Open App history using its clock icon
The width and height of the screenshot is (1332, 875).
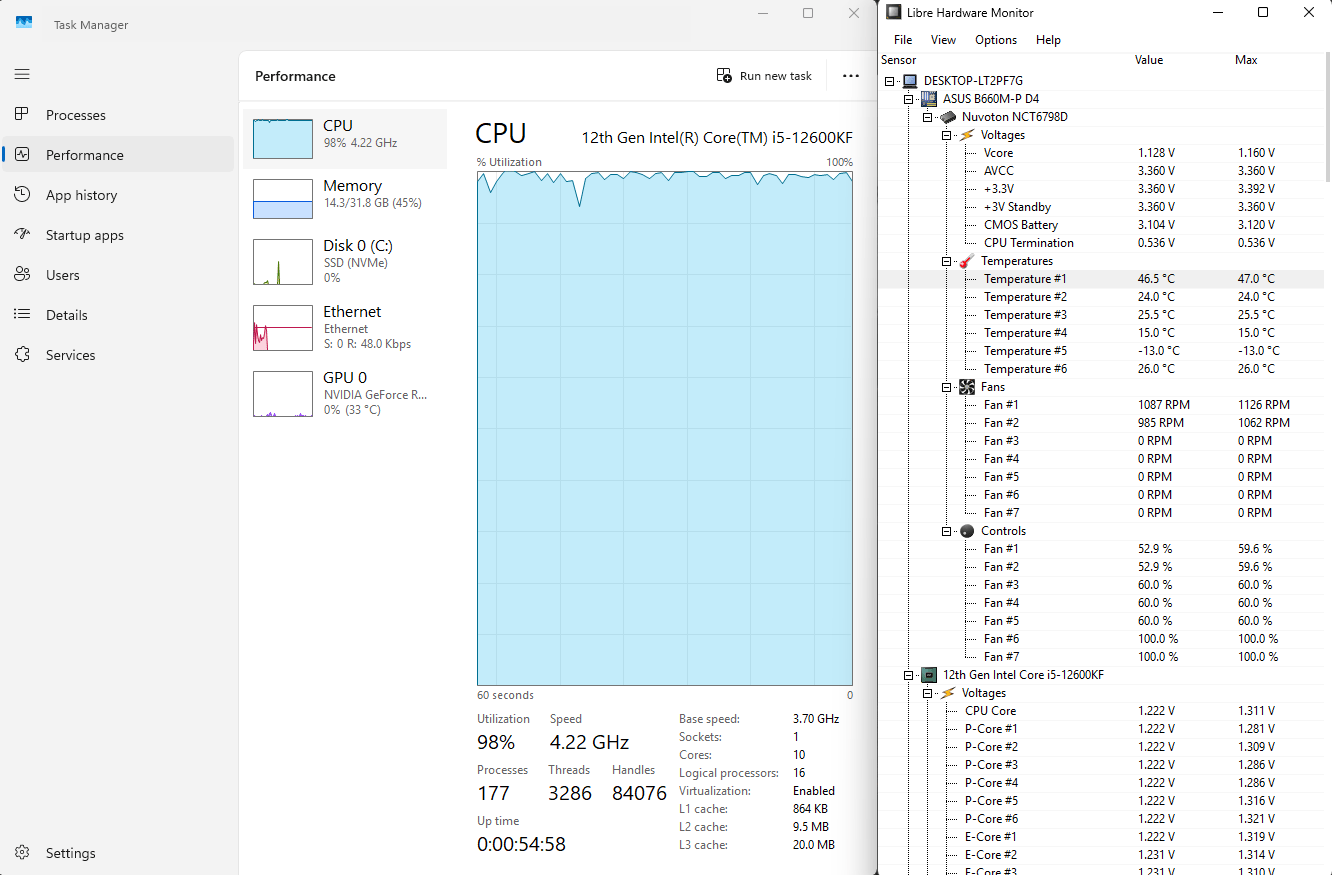click(x=22, y=195)
